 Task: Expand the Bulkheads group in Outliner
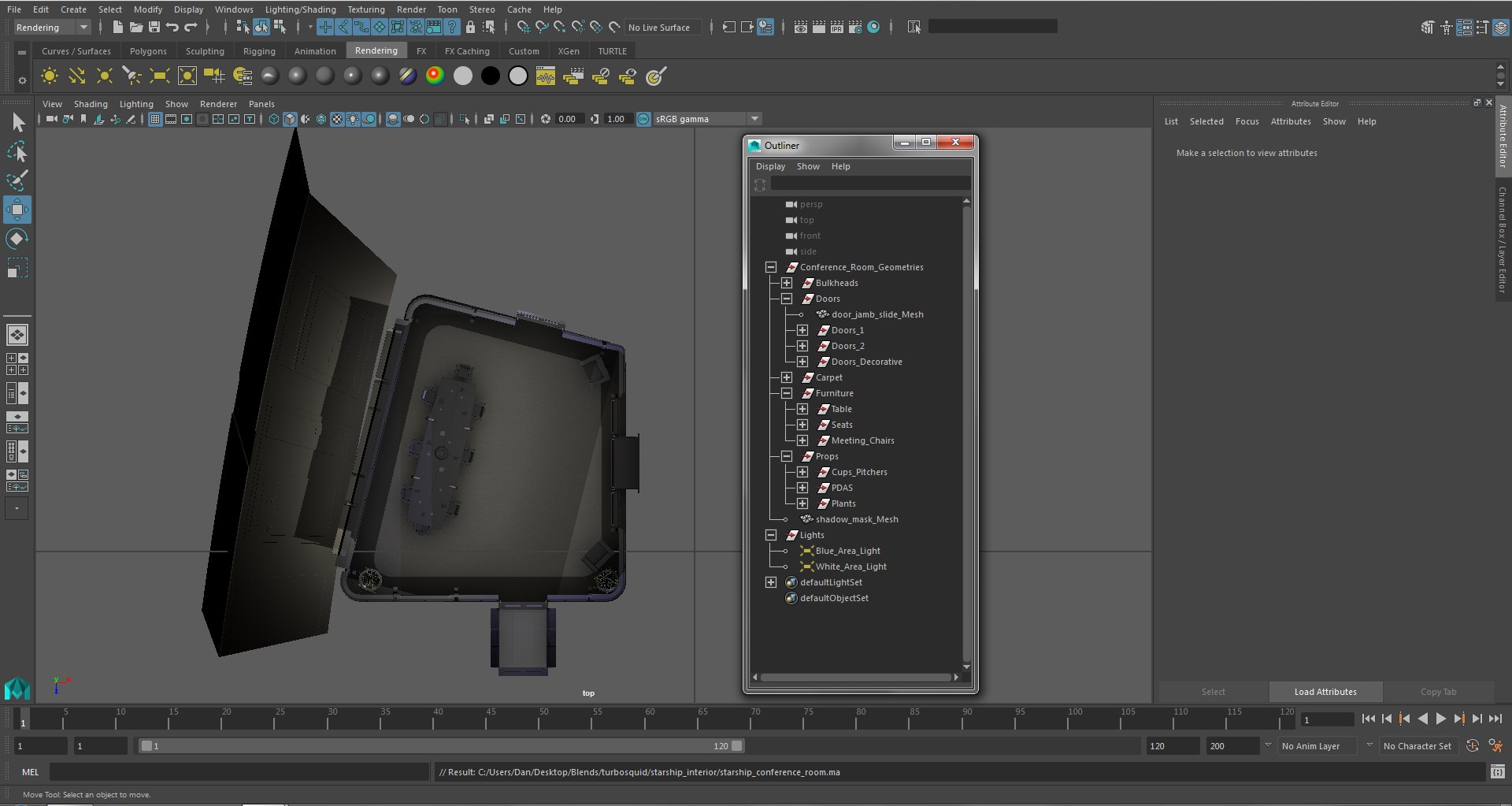click(x=786, y=283)
